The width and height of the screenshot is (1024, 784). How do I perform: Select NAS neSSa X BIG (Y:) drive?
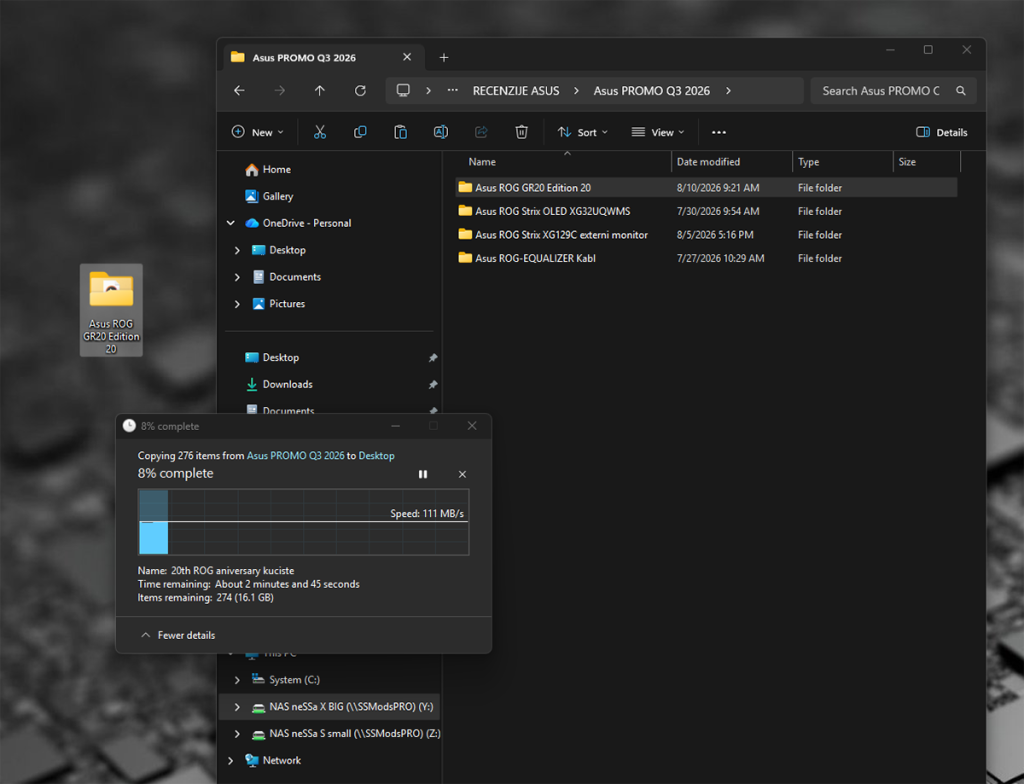[x=343, y=707]
